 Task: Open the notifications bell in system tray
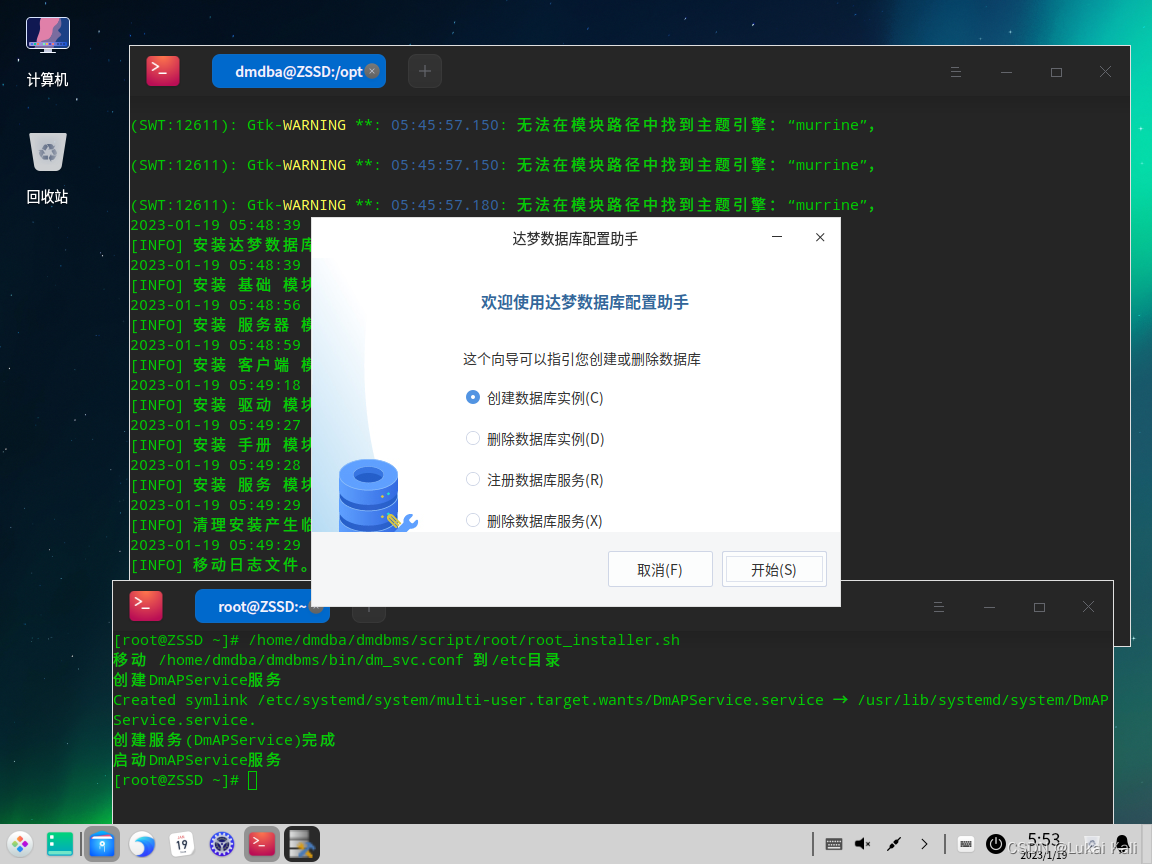pos(1120,843)
